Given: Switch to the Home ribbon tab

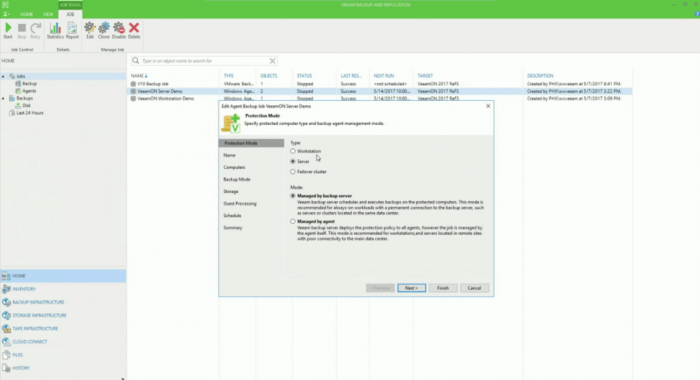Looking at the screenshot, I should pos(26,14).
